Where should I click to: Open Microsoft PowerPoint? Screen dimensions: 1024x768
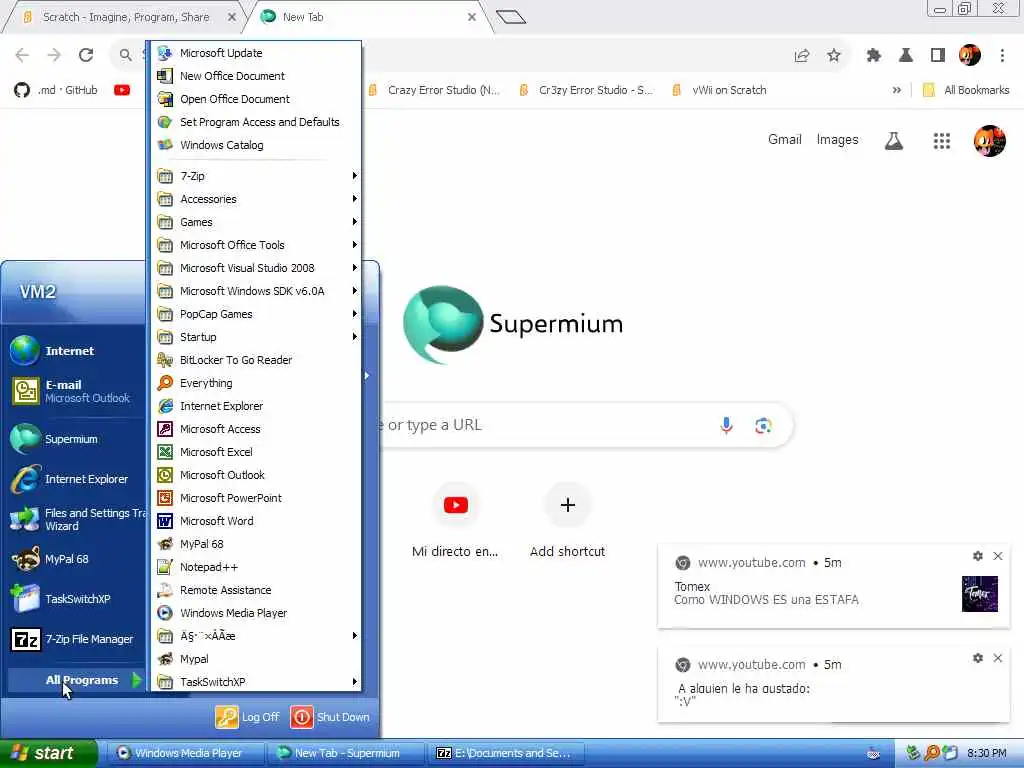pos(256,498)
